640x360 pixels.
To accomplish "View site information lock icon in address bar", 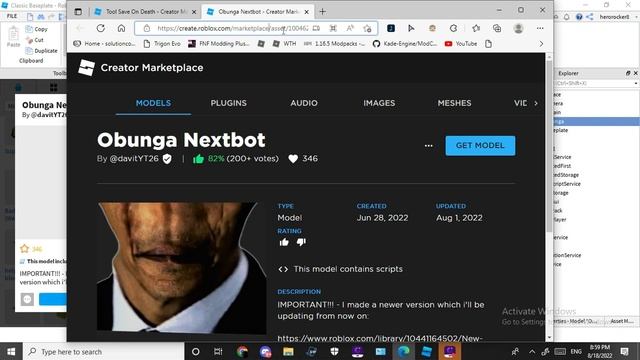I will pyautogui.click(x=147, y=28).
